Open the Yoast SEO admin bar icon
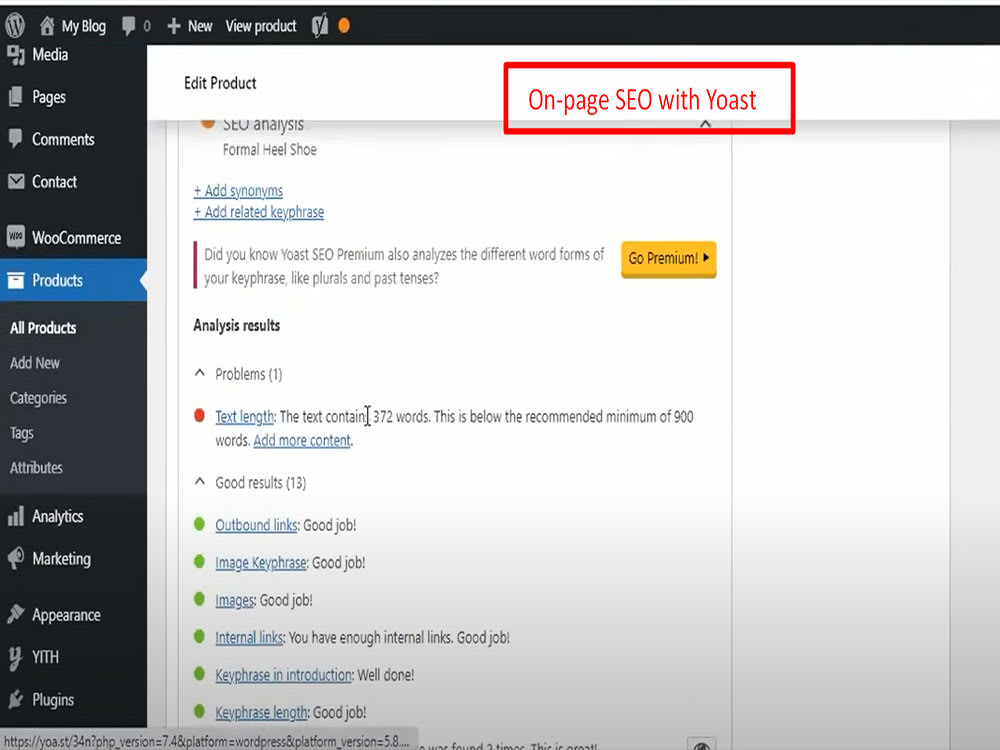This screenshot has width=1000, height=750. point(320,26)
